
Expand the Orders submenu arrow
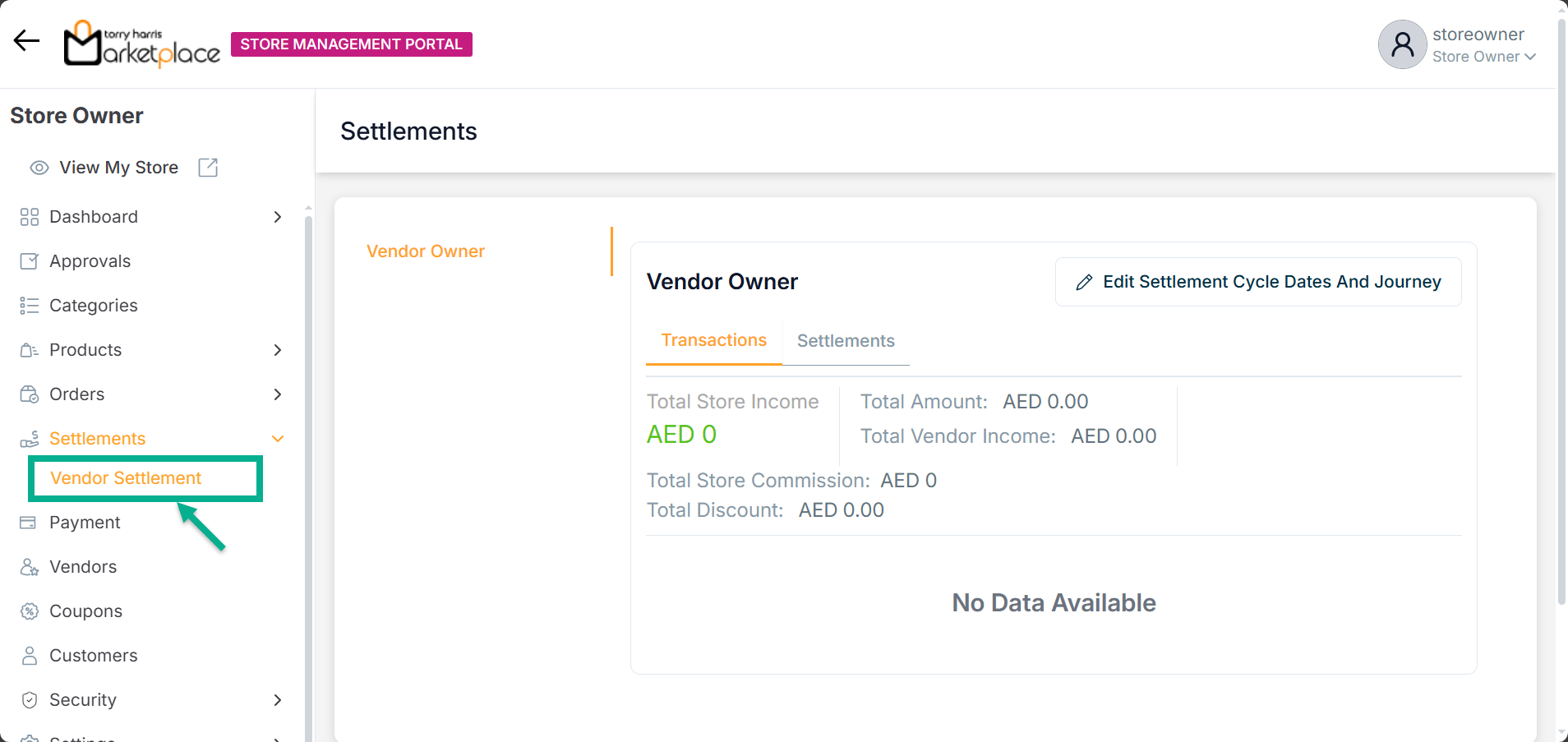click(x=278, y=394)
